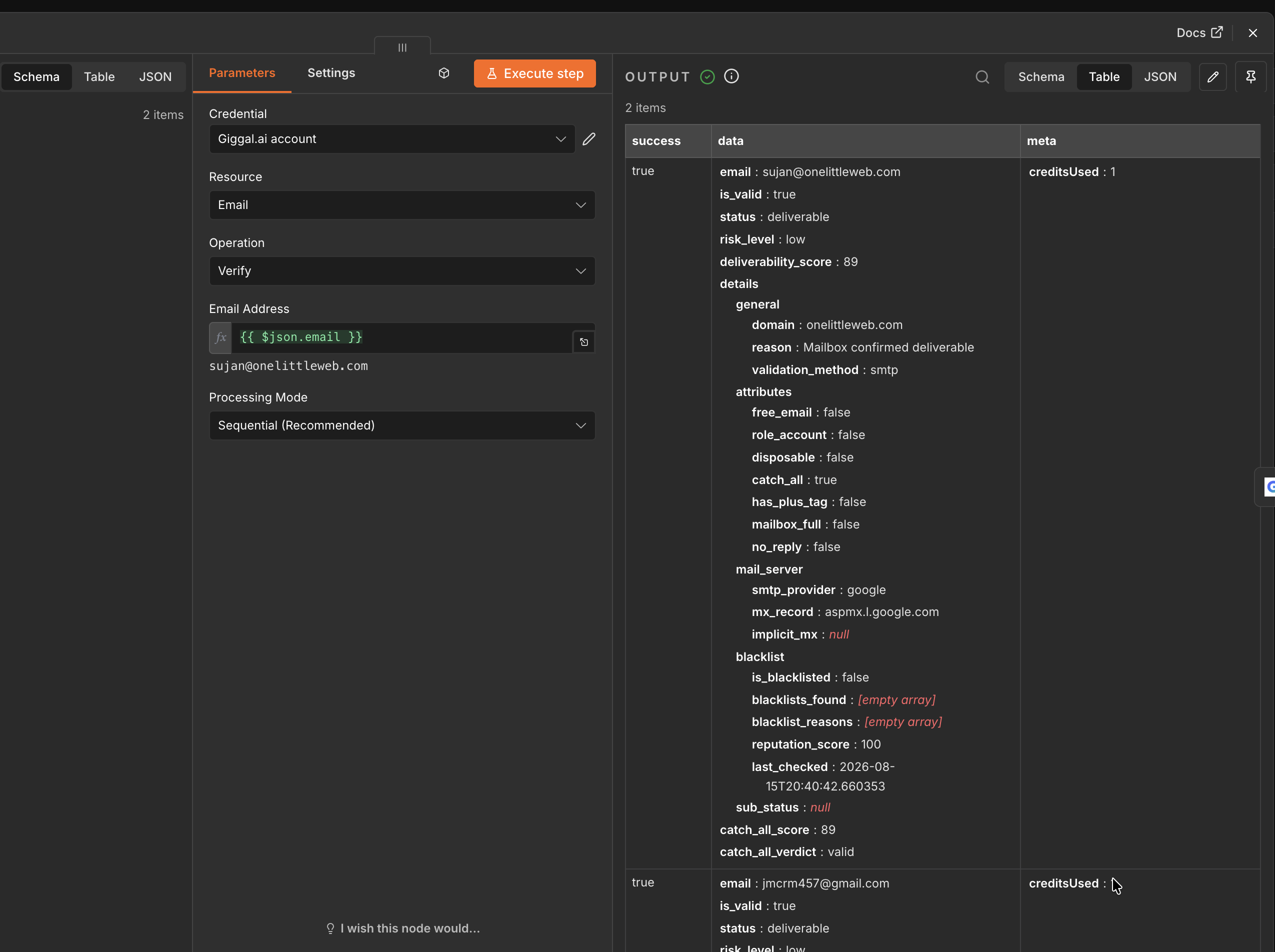The image size is (1275, 952).
Task: Click the fx expression toggle
Action: click(220, 337)
